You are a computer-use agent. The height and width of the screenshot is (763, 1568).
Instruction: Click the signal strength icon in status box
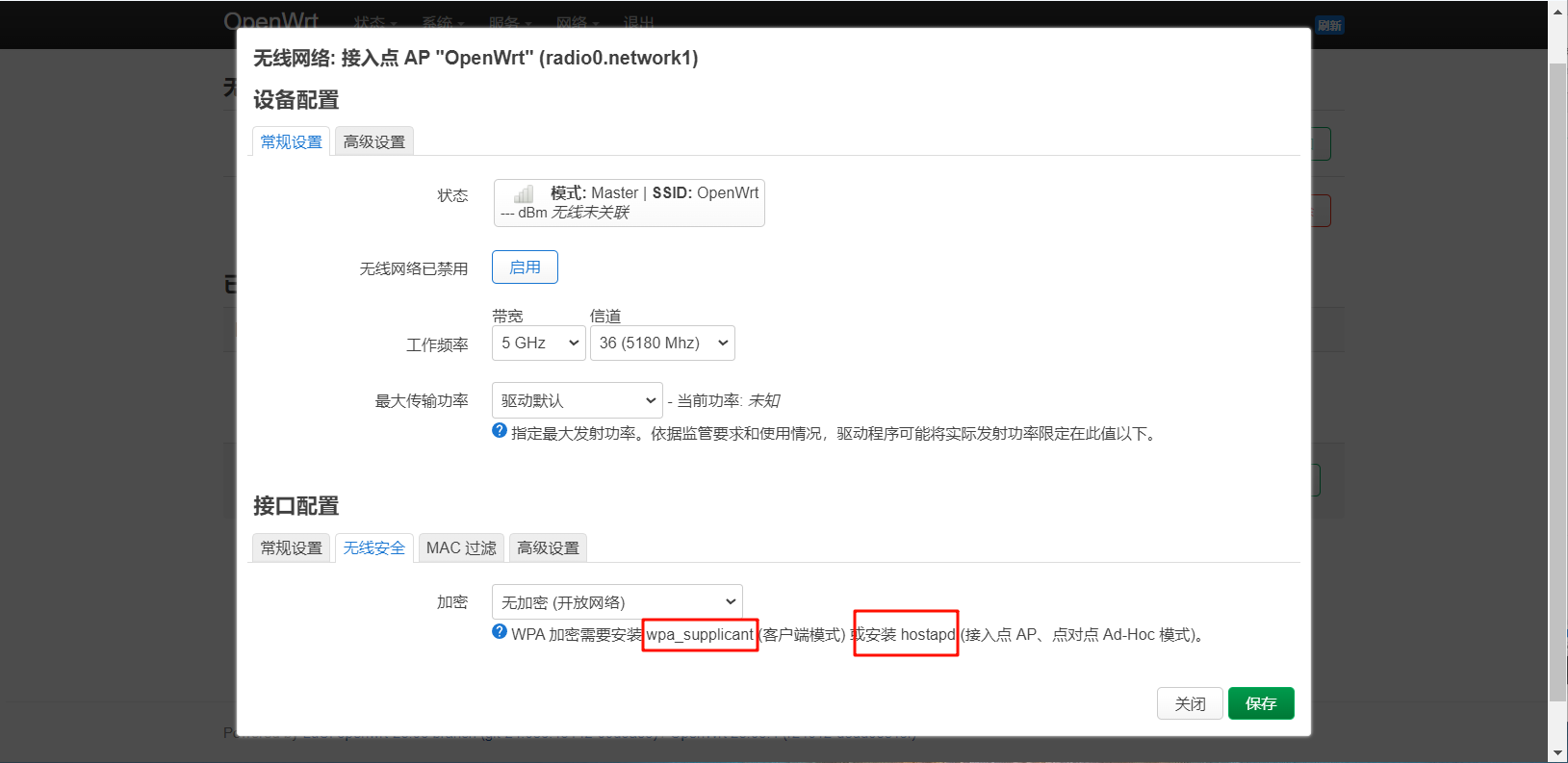click(523, 194)
